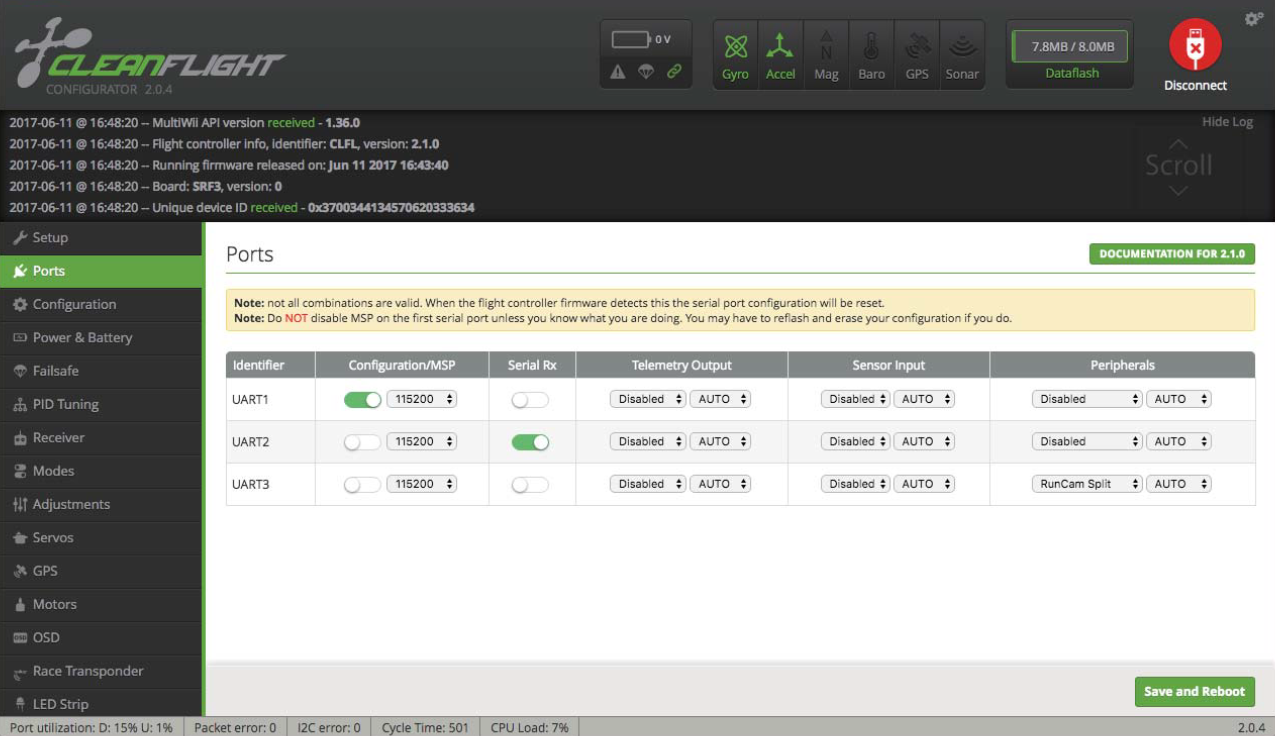Enable Serial Rx toggle on UART3
This screenshot has height=736, width=1275.
[530, 484]
